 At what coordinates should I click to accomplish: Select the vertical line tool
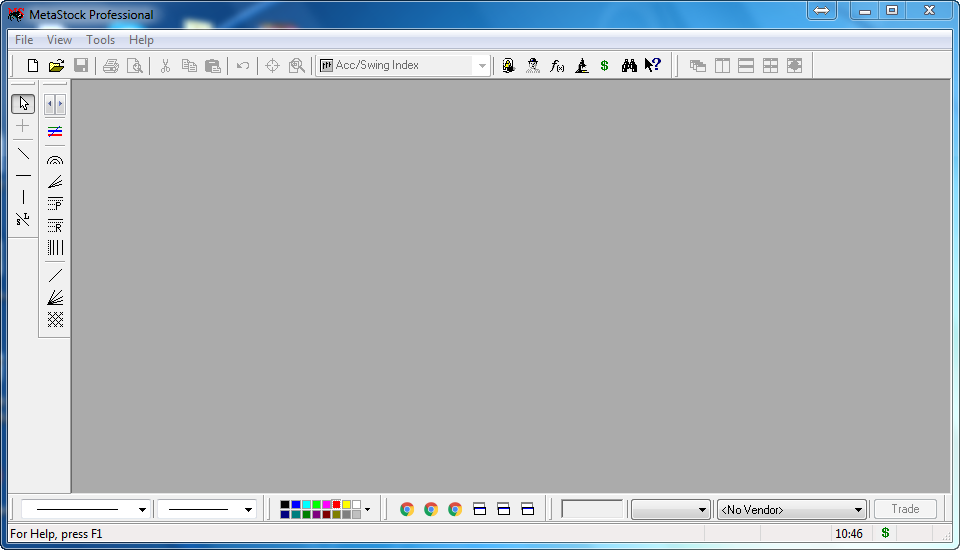point(23,197)
